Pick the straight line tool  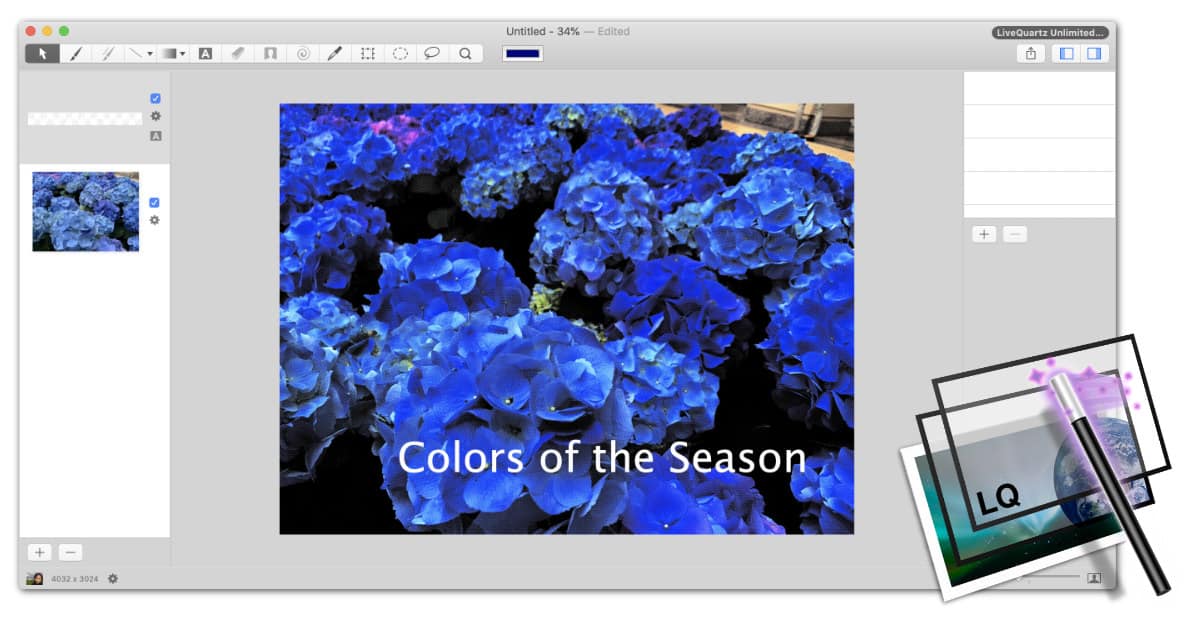[135, 54]
